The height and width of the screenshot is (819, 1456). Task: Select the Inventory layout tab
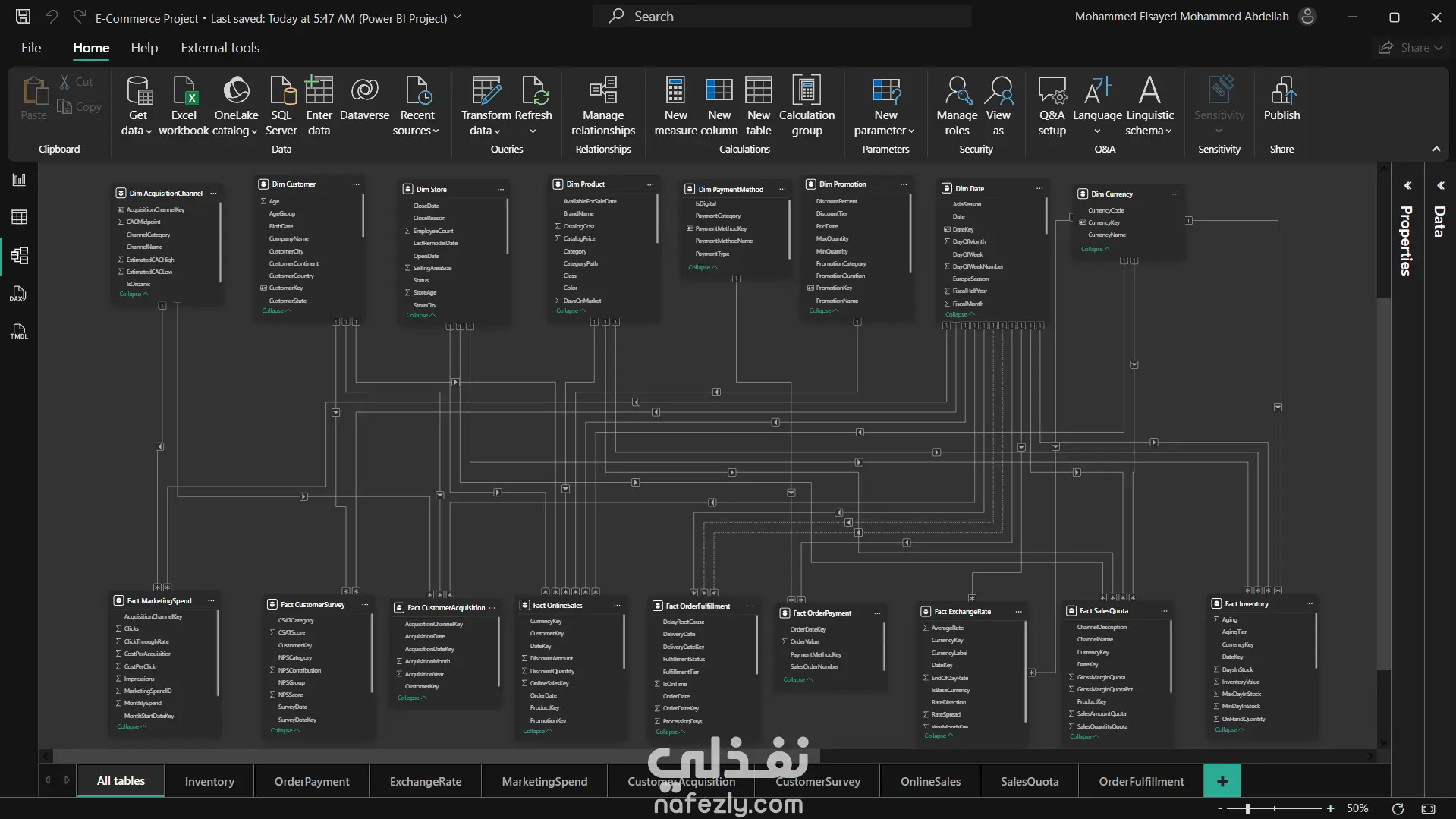pyautogui.click(x=209, y=782)
